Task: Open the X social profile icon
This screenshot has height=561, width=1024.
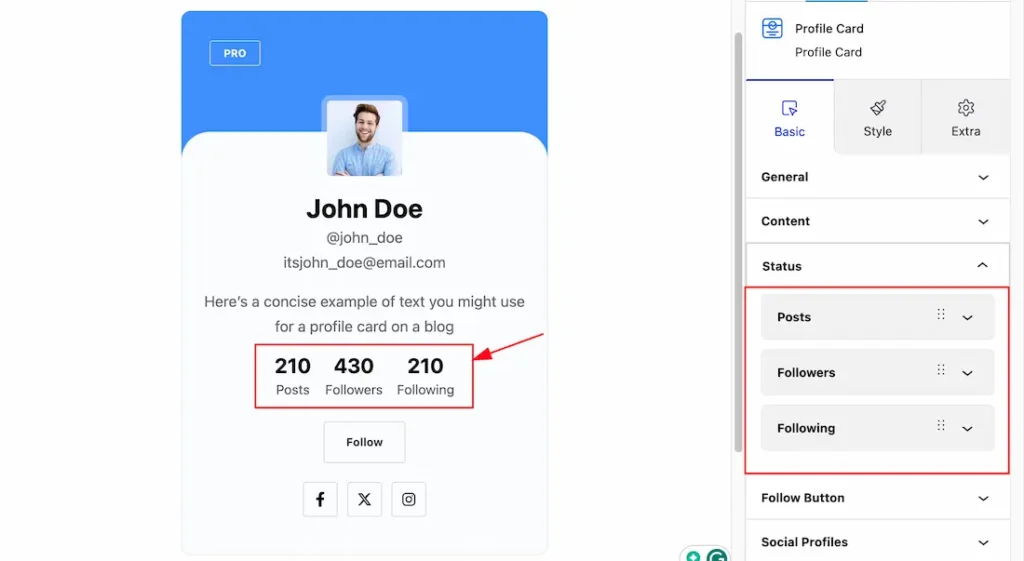Action: (x=364, y=500)
